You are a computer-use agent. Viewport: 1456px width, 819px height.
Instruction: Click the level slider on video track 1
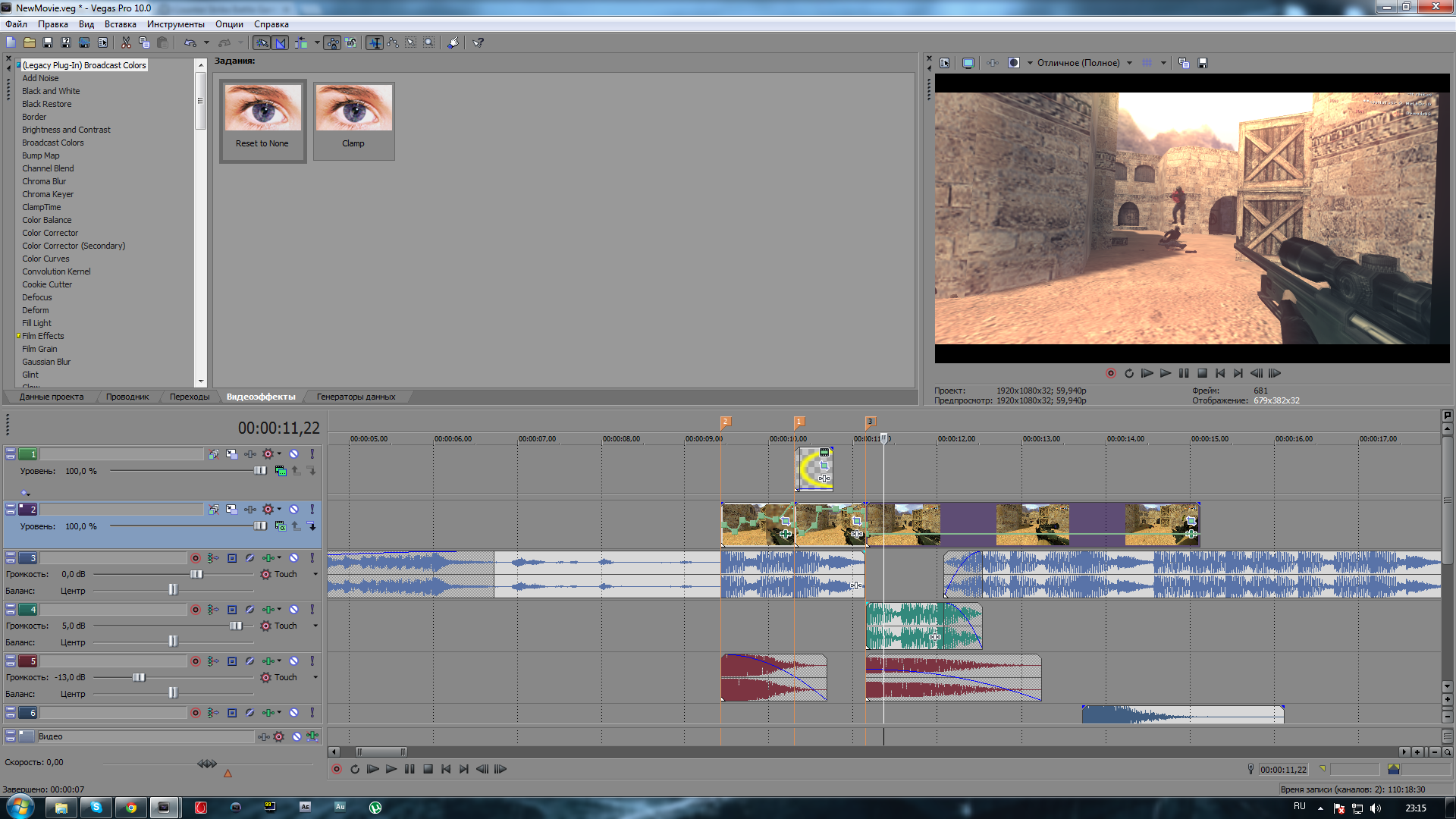pos(260,471)
